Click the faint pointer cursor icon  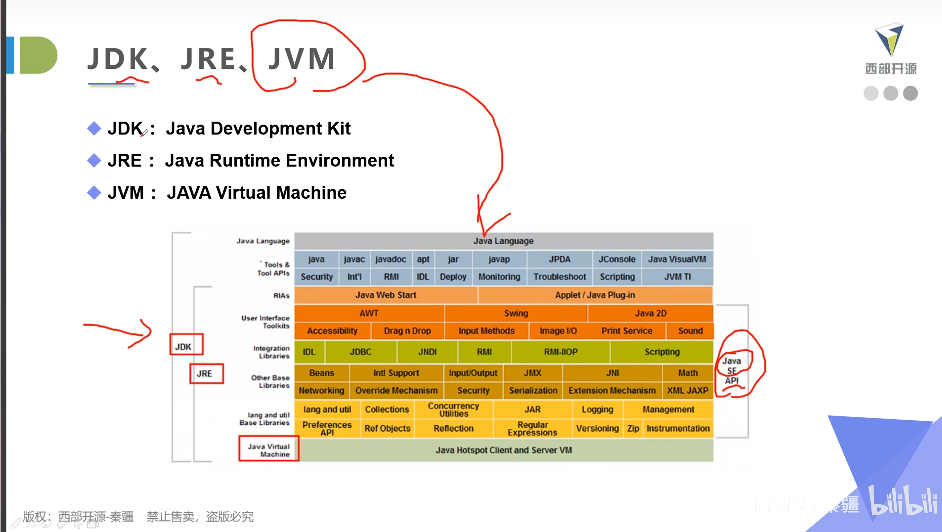[77, 524]
